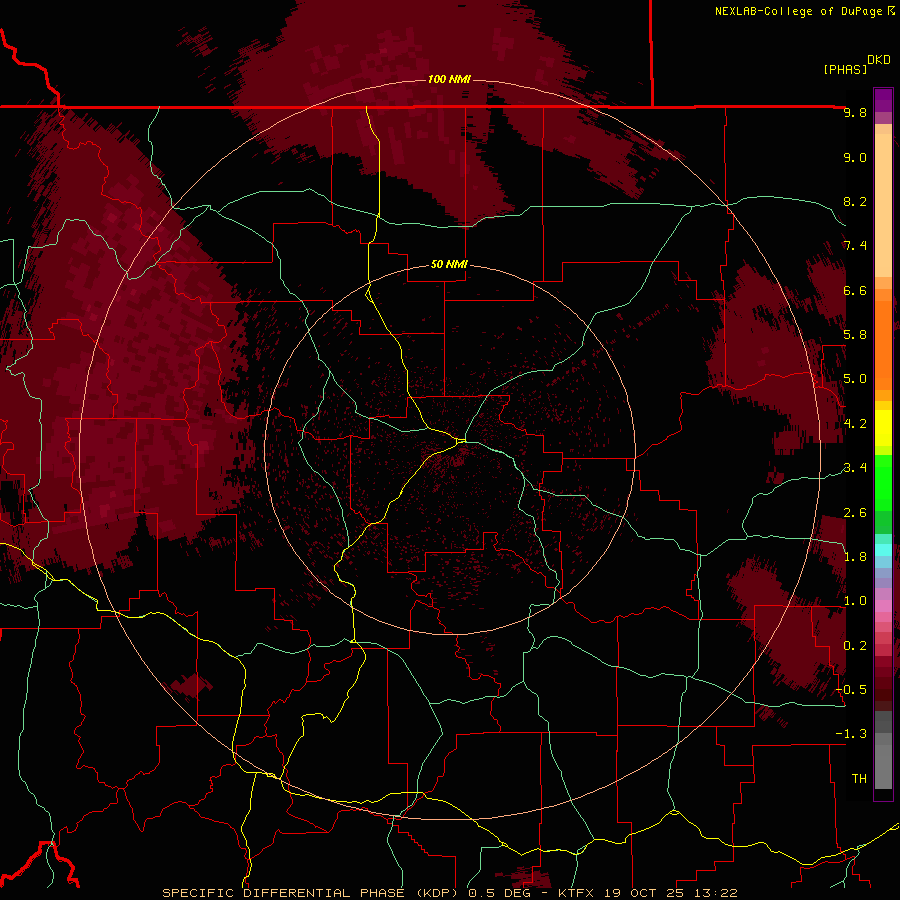
Task: Pick the yellow segment of color bar
Action: point(883,428)
